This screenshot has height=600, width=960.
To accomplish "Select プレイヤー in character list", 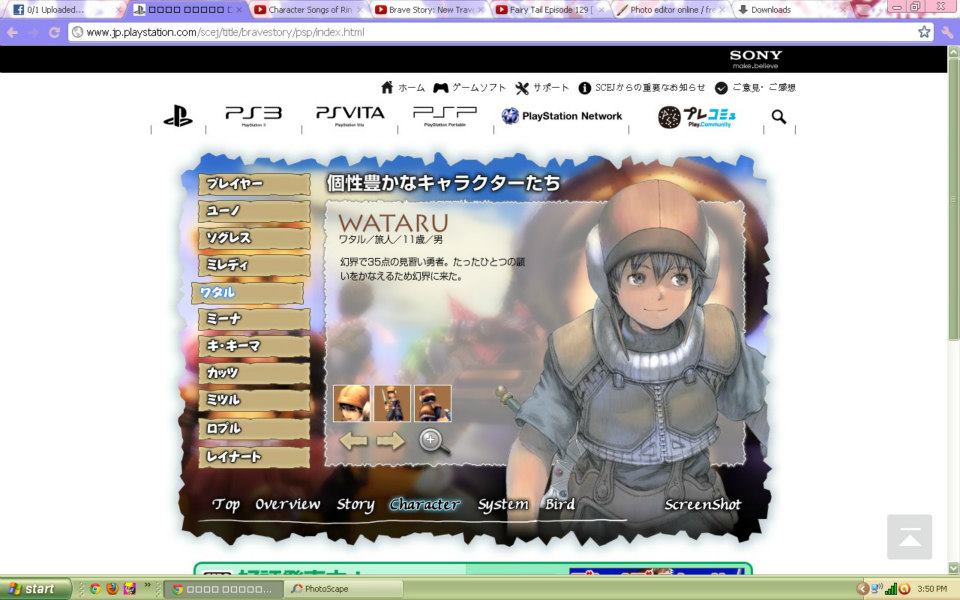I will (254, 184).
